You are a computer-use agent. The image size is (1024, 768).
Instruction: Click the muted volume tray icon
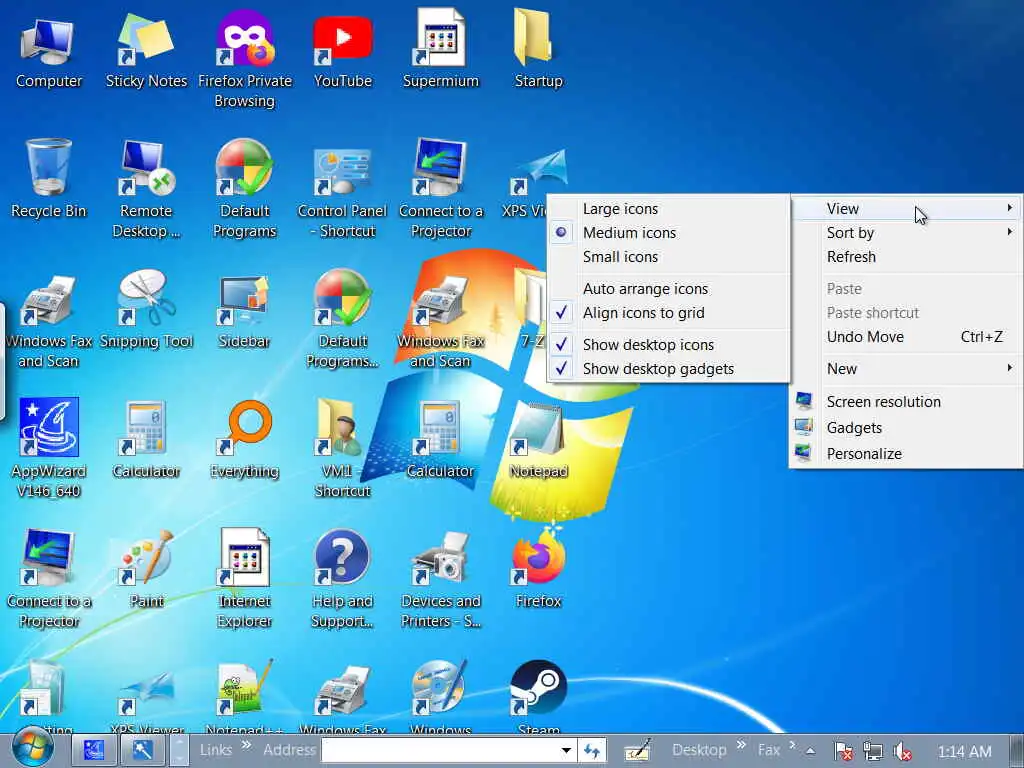(x=903, y=752)
